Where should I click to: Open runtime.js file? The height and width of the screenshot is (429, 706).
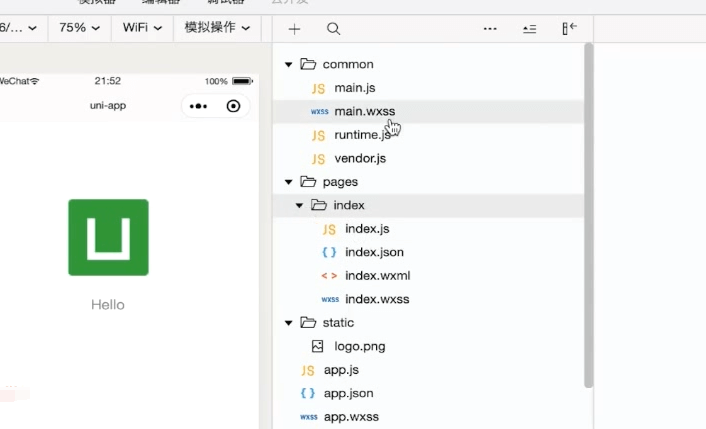(362, 135)
